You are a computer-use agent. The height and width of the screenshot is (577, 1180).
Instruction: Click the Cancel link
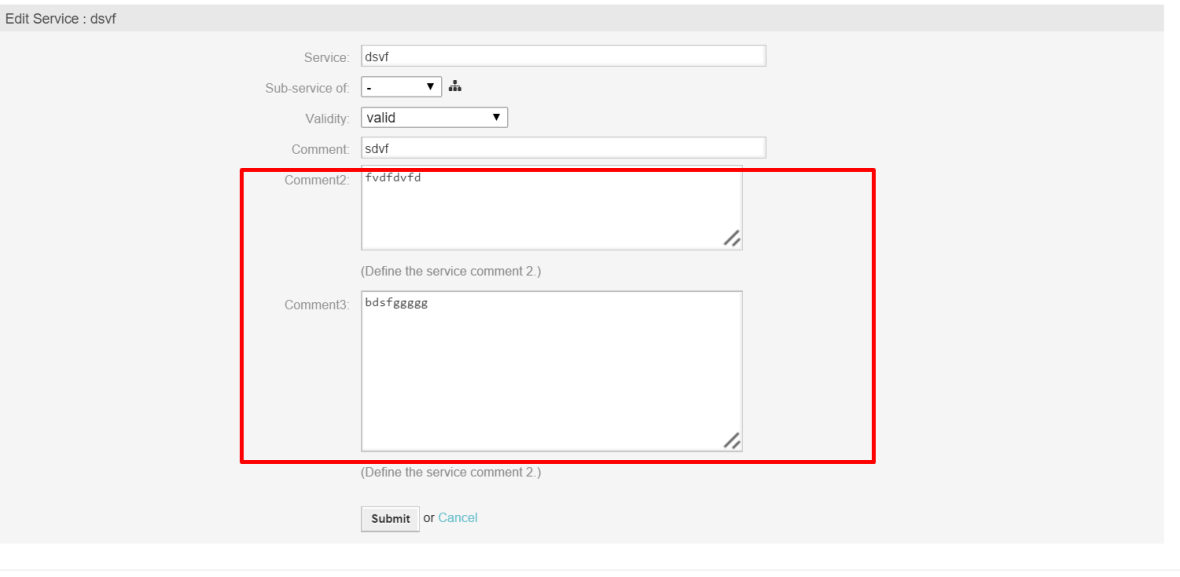[x=457, y=518]
